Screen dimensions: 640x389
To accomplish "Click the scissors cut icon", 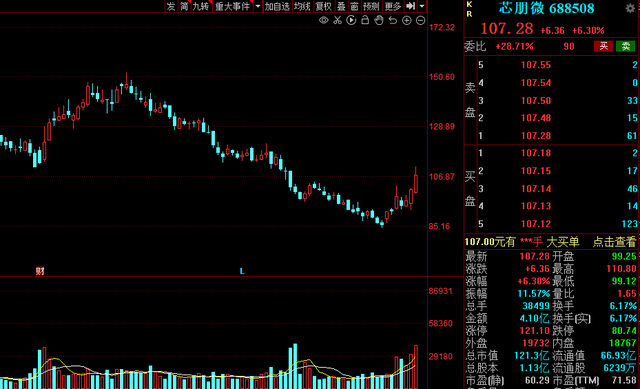I will [337, 20].
